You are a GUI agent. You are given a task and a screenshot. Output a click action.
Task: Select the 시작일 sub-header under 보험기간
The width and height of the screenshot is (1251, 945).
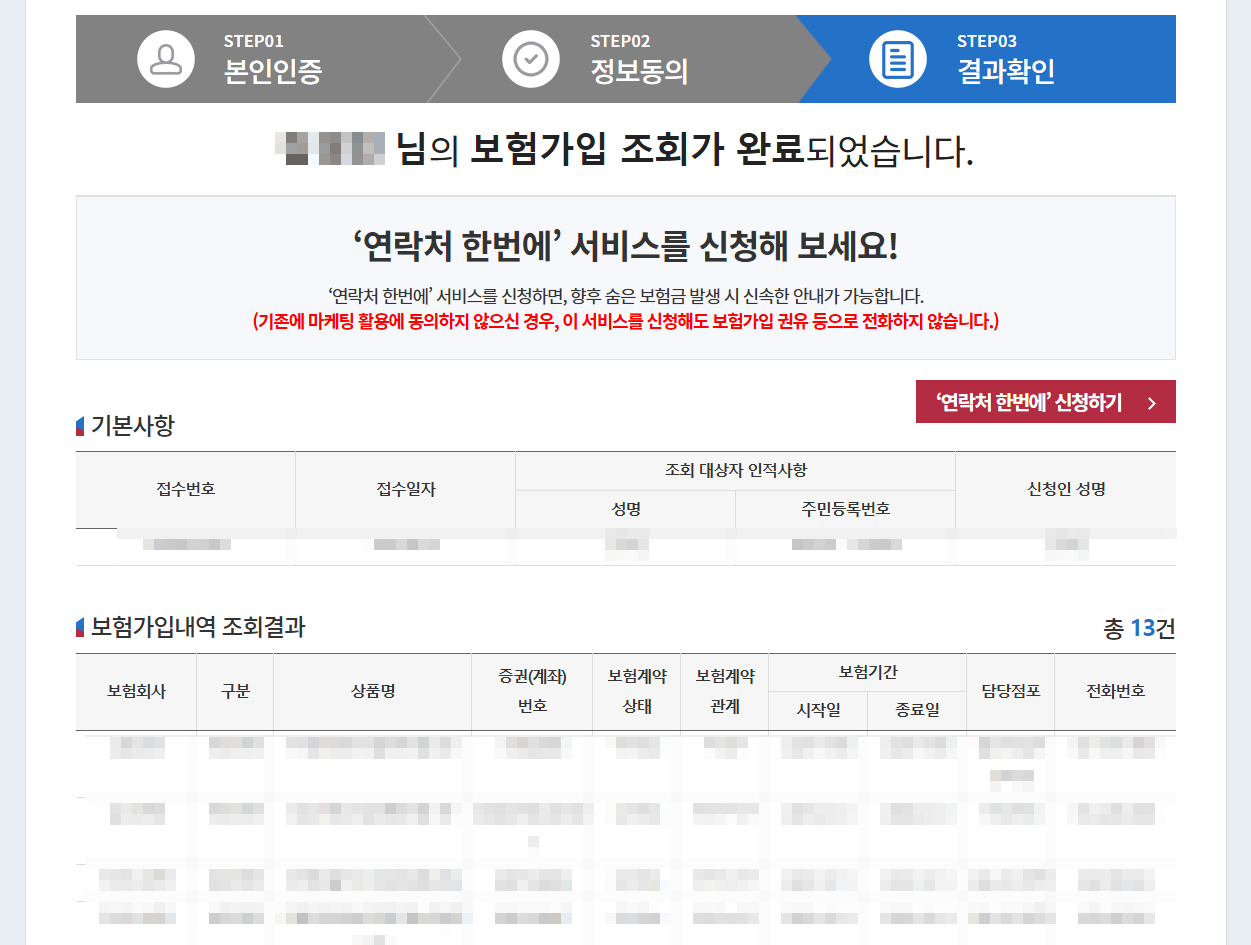[818, 711]
